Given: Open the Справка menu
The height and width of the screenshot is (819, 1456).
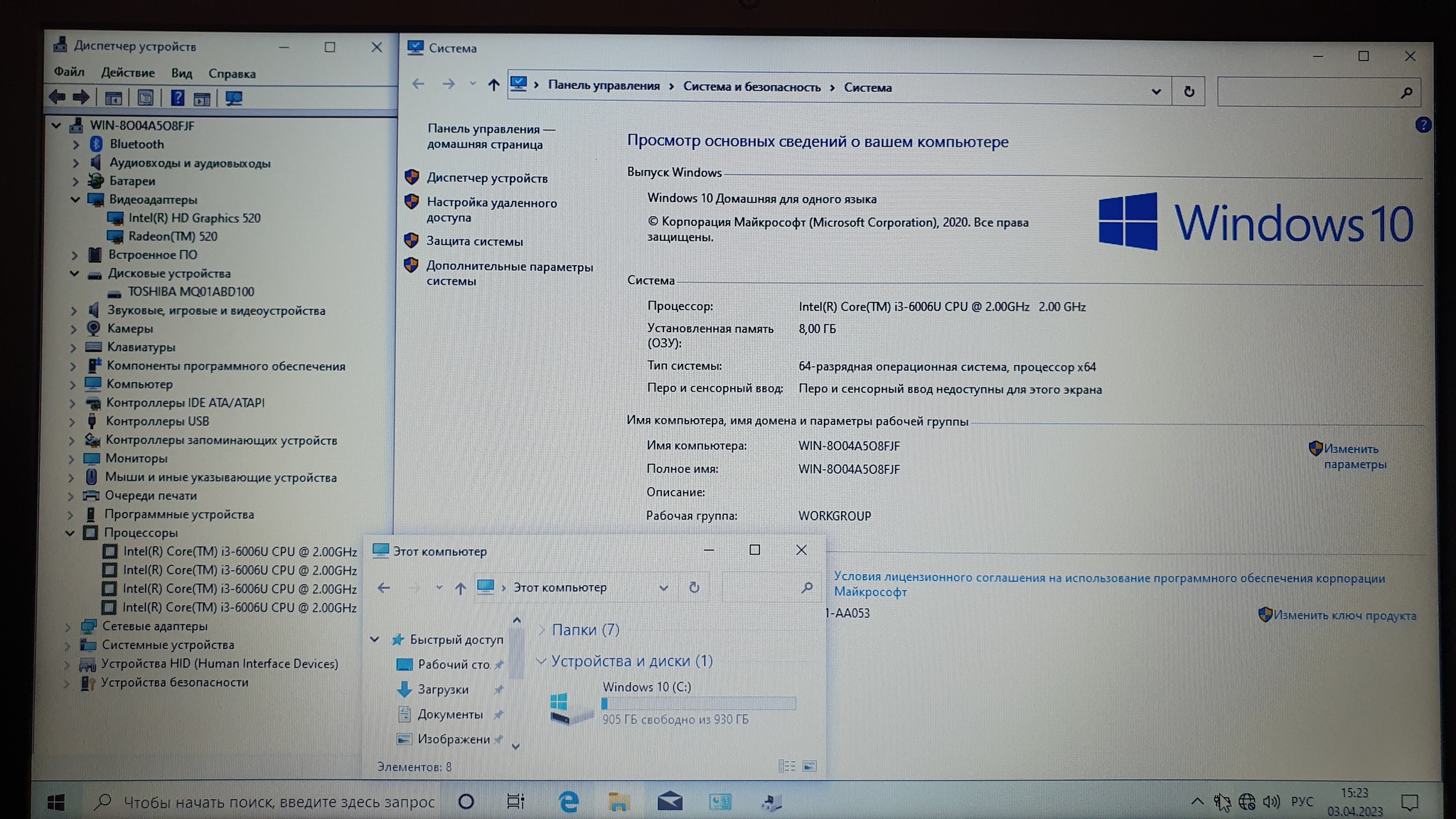Looking at the screenshot, I should click(x=232, y=73).
